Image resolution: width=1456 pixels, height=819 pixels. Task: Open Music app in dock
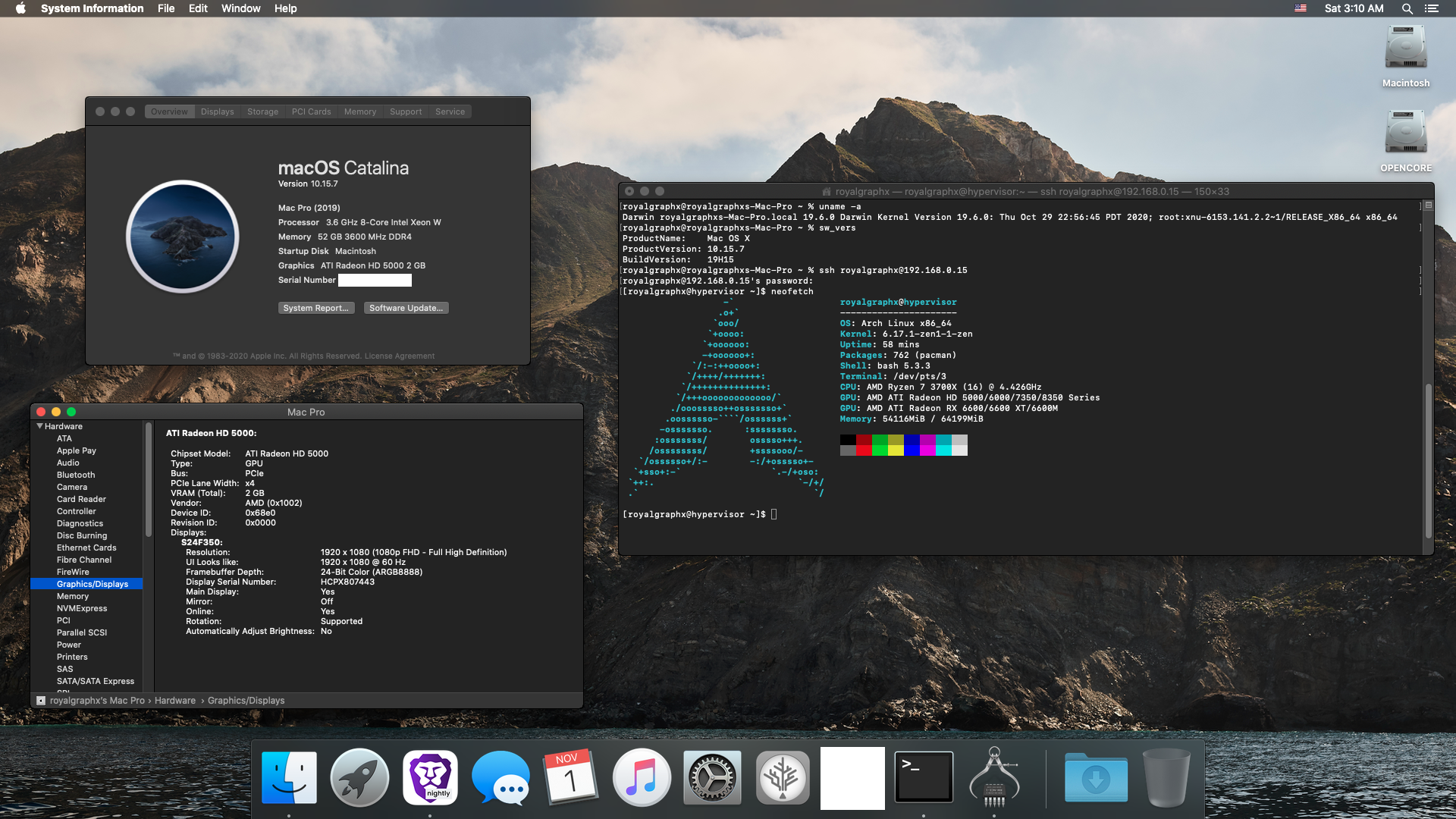coord(642,778)
